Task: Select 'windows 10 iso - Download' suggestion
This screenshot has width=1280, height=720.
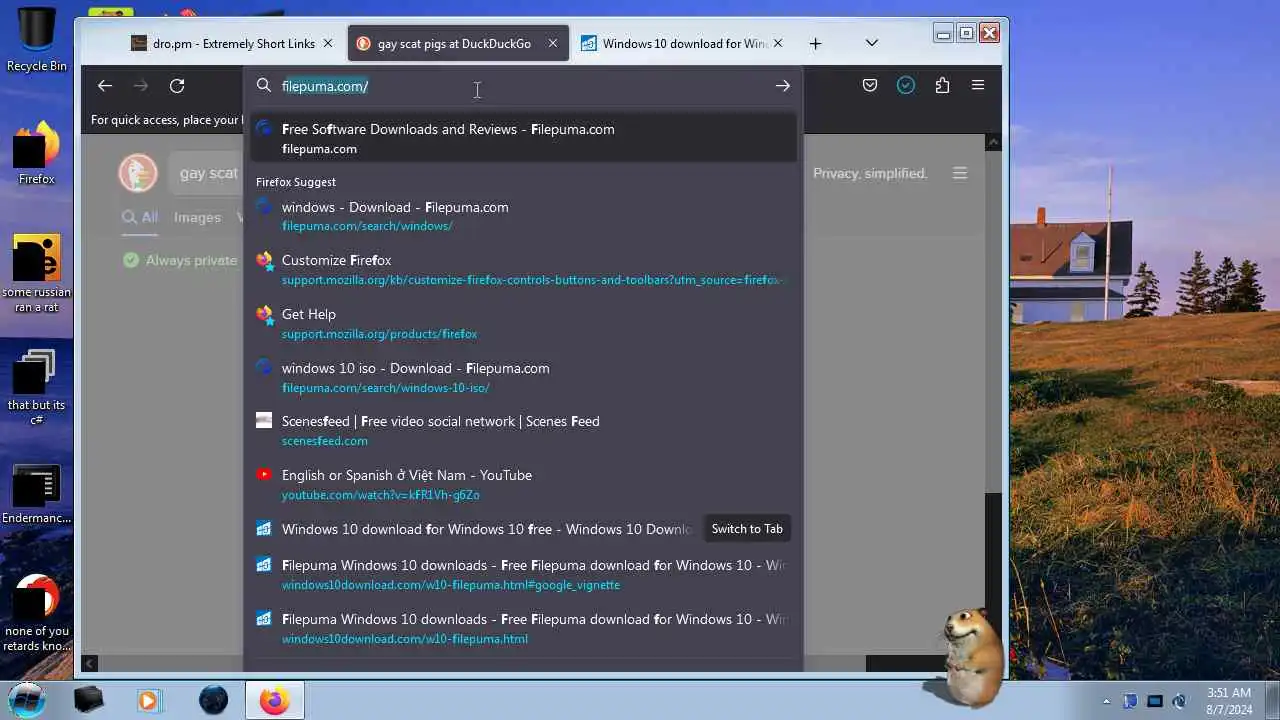Action: click(523, 377)
